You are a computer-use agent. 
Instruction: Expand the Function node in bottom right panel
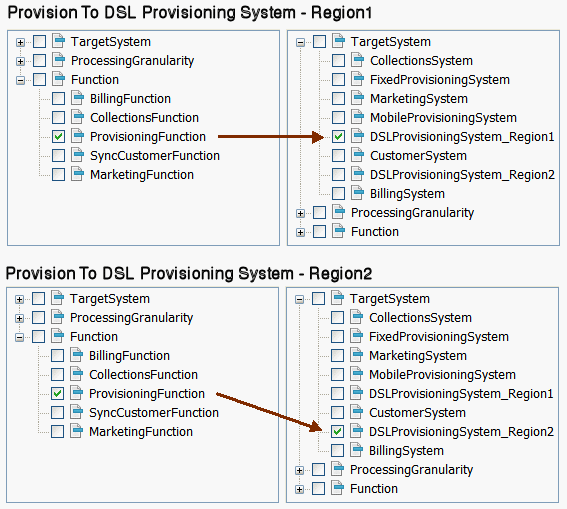pos(299,490)
